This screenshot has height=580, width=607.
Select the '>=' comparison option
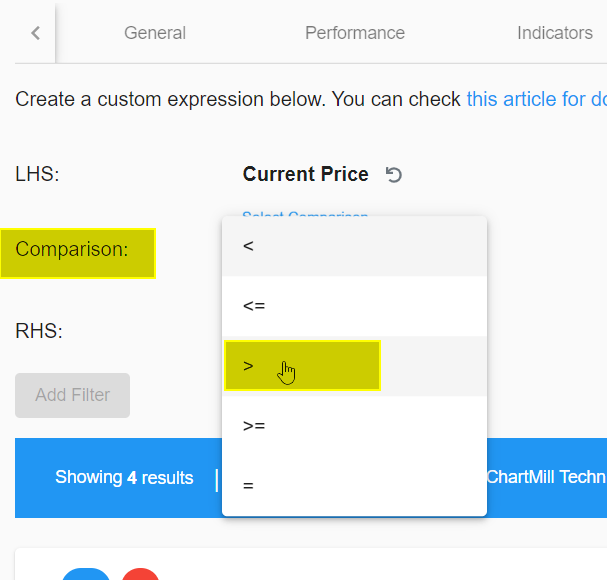[354, 426]
